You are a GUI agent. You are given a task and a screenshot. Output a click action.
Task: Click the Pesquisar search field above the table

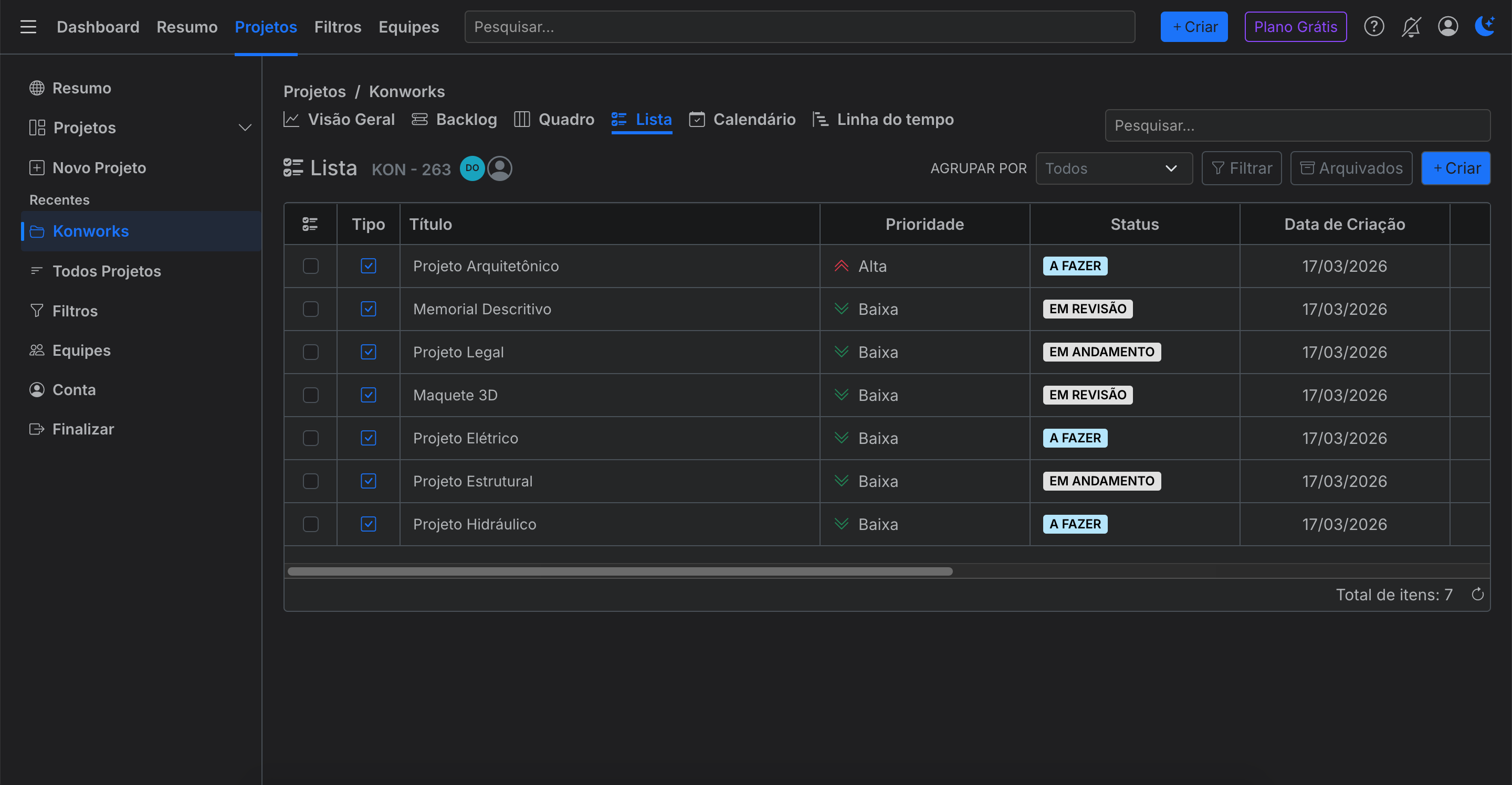[1297, 125]
